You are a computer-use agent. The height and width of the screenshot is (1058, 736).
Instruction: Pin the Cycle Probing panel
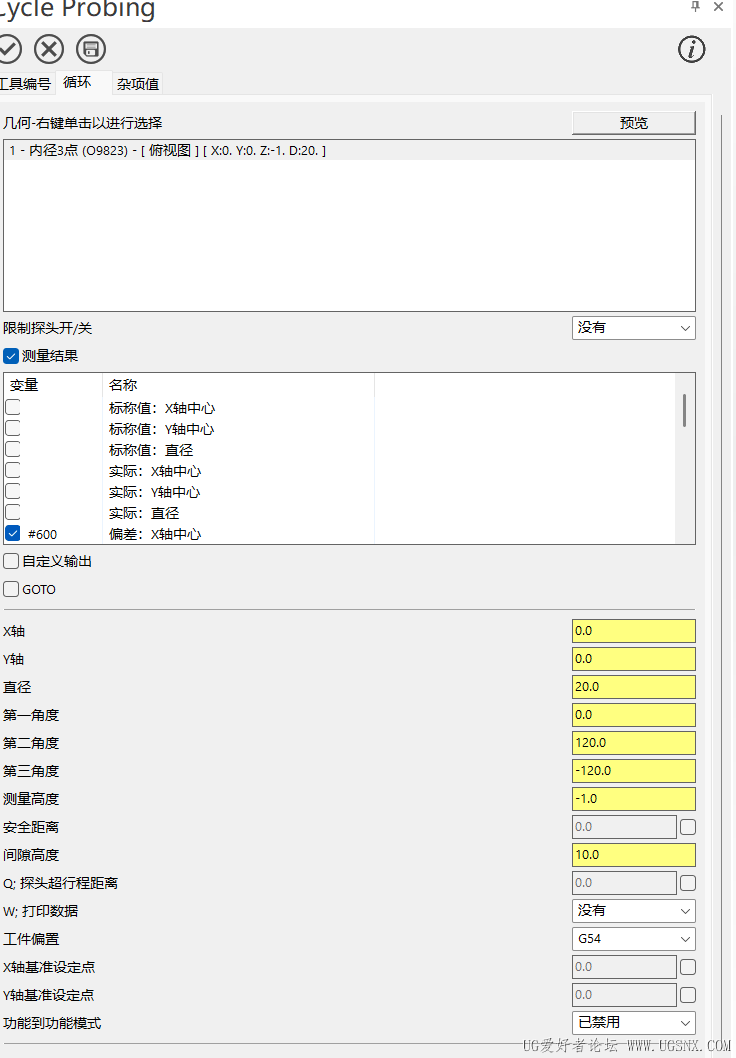tap(696, 7)
